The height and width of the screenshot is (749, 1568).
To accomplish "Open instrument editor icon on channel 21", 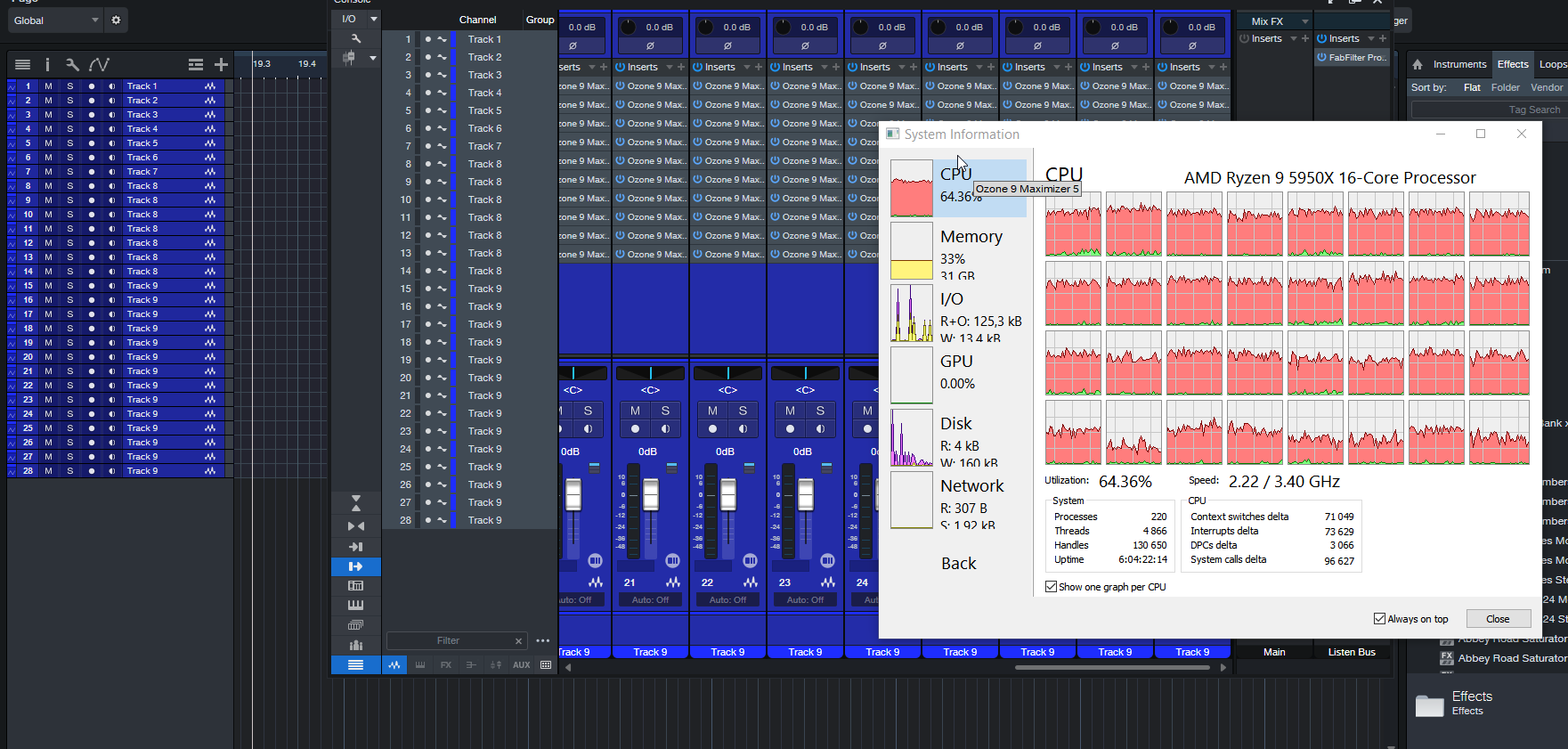I will tap(672, 582).
